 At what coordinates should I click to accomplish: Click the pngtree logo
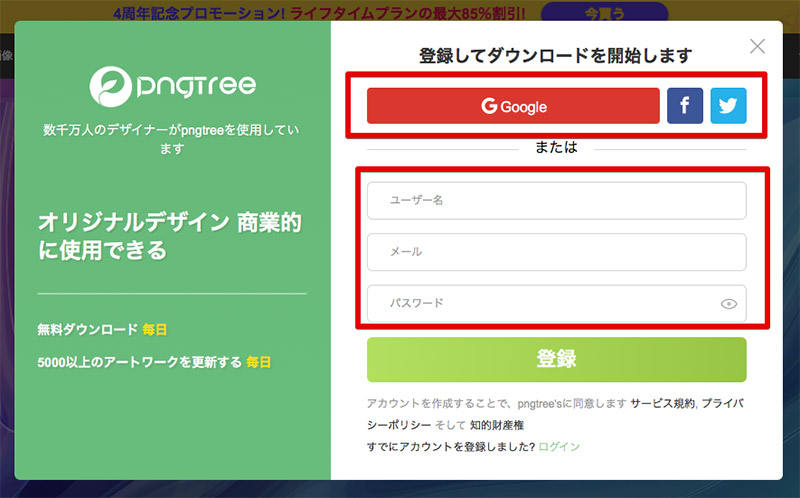pyautogui.click(x=173, y=86)
